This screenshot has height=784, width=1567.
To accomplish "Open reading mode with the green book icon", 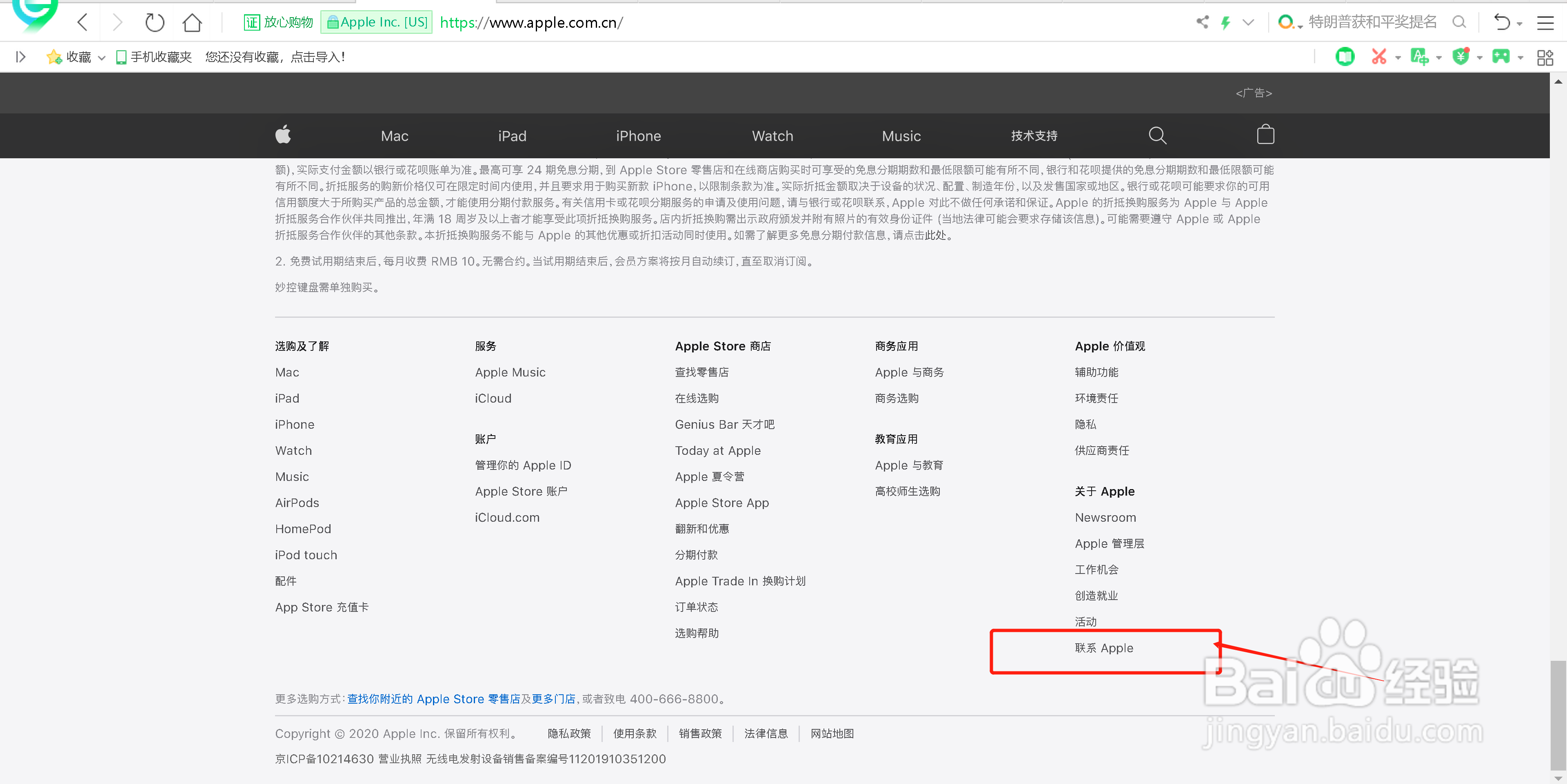I will click(1345, 57).
